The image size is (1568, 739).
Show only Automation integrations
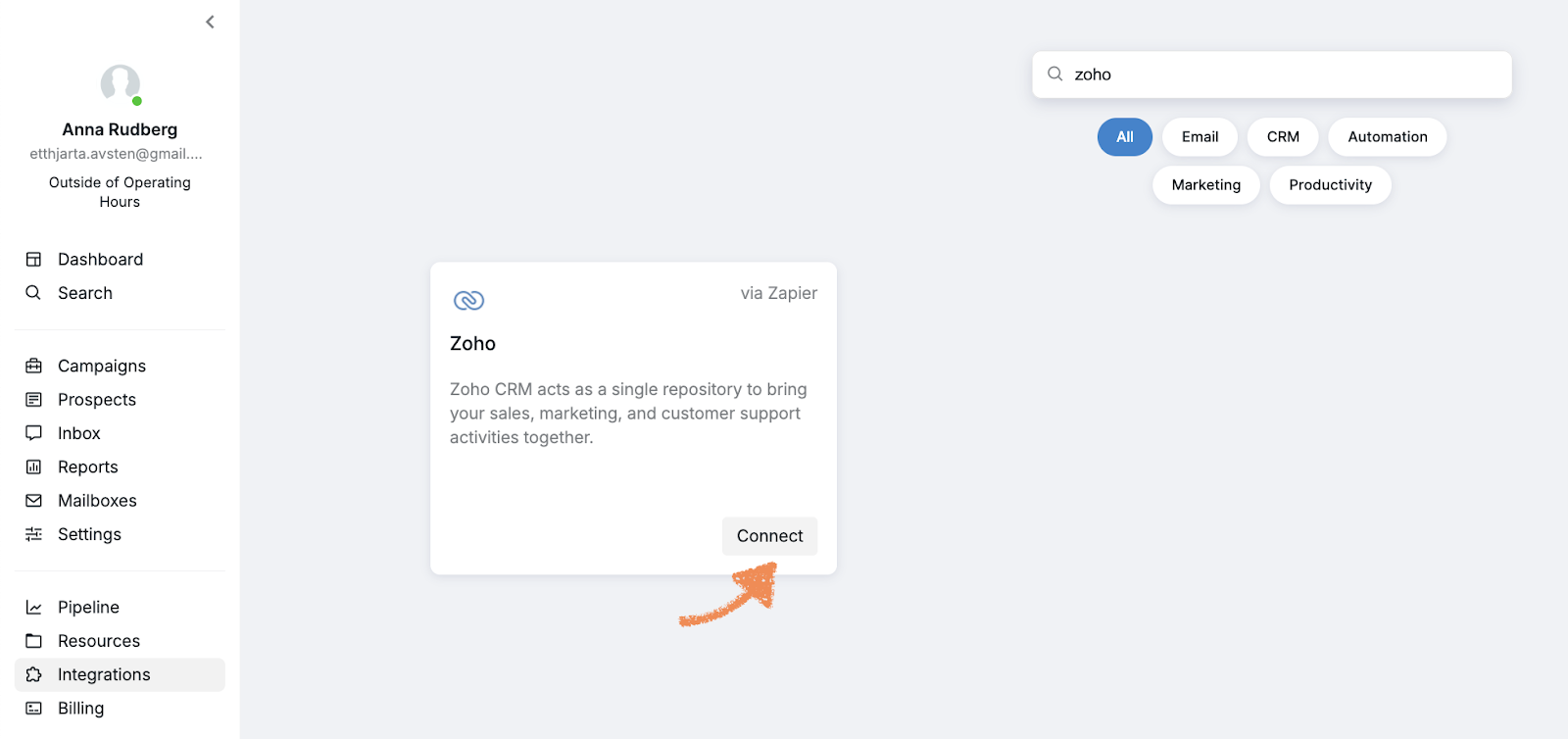coord(1387,137)
